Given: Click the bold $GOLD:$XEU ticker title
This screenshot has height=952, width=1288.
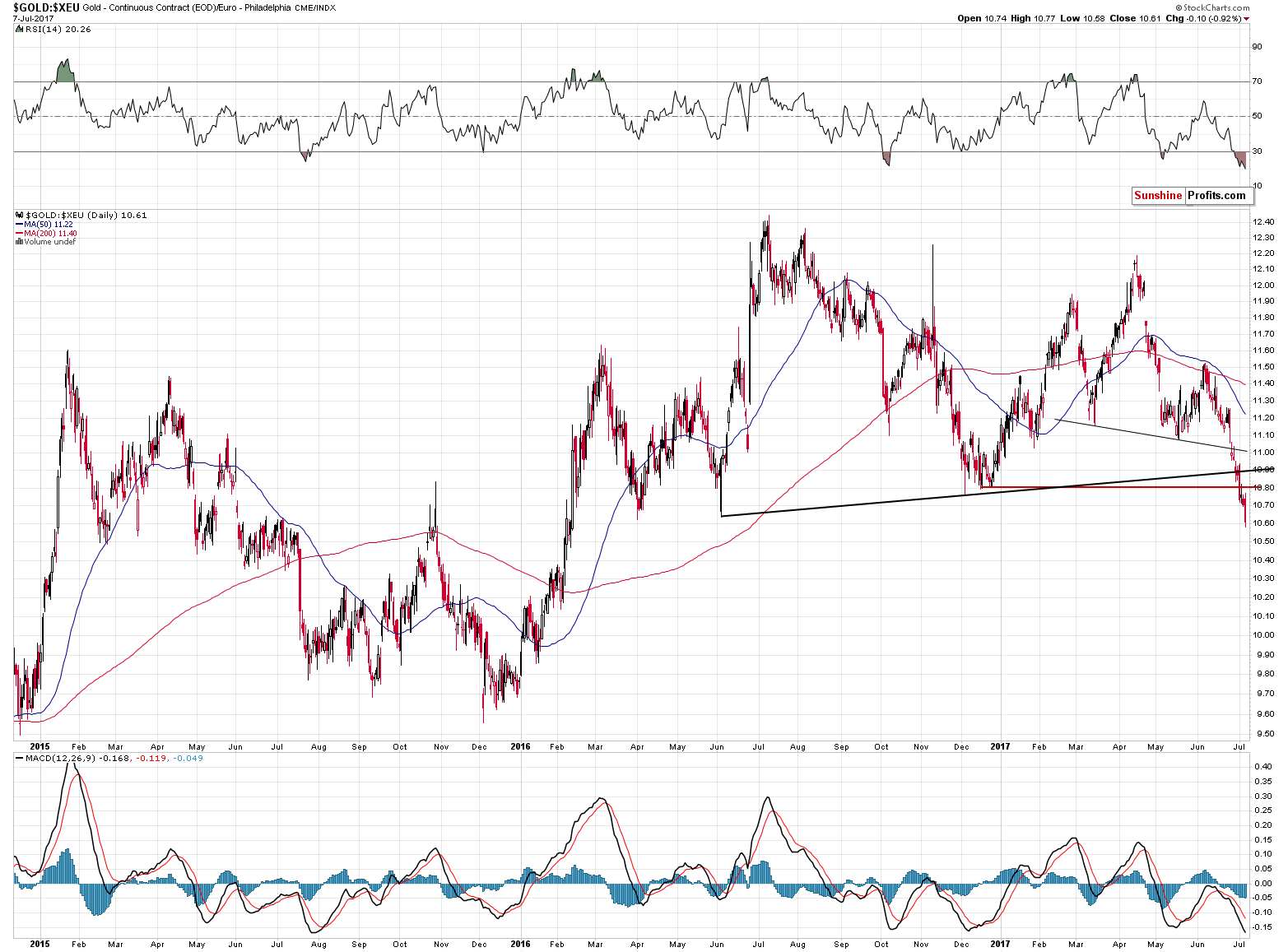Looking at the screenshot, I should coord(46,7).
